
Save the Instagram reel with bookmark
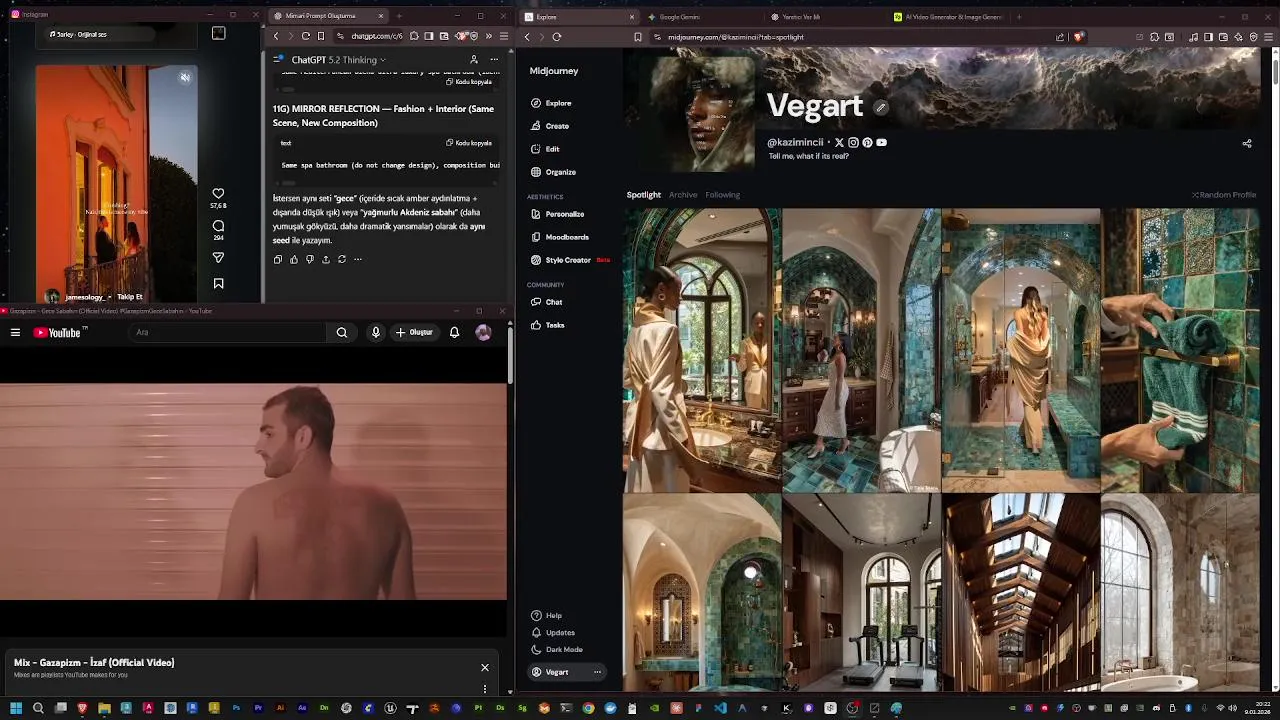[218, 284]
